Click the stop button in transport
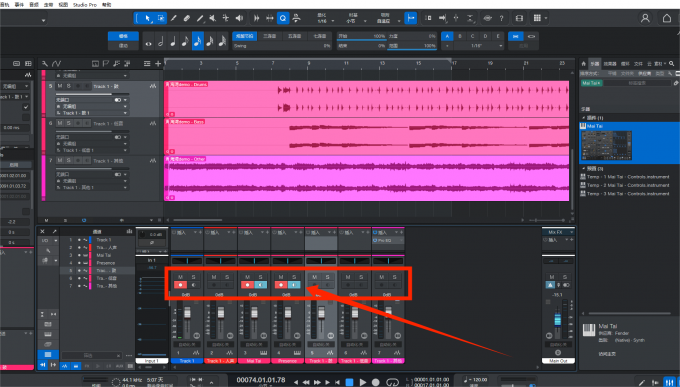 (350, 382)
